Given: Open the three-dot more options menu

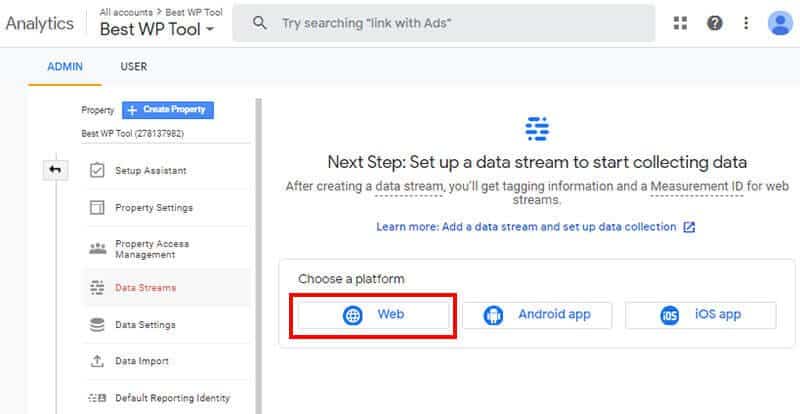Looking at the screenshot, I should (746, 23).
